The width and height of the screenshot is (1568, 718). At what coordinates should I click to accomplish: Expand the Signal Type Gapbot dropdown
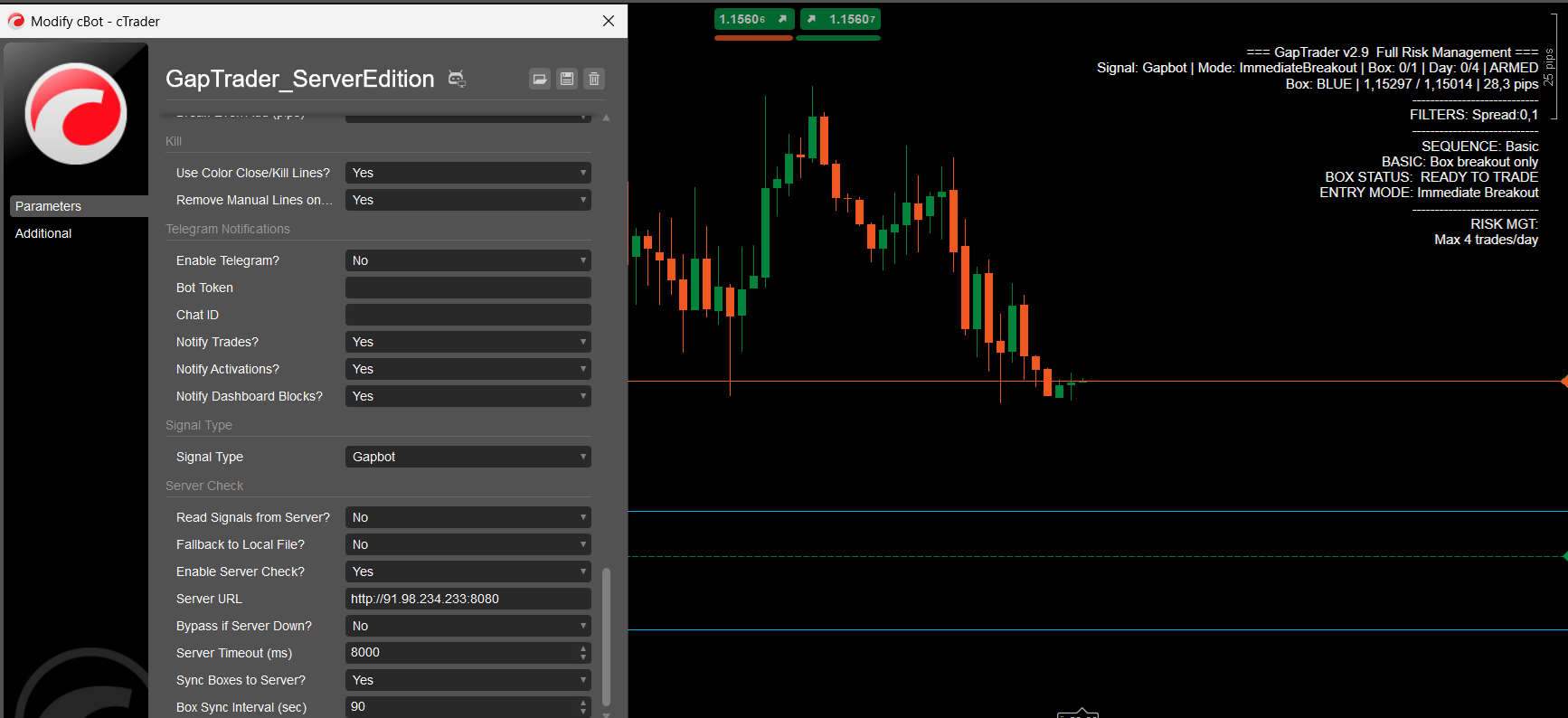coord(468,457)
